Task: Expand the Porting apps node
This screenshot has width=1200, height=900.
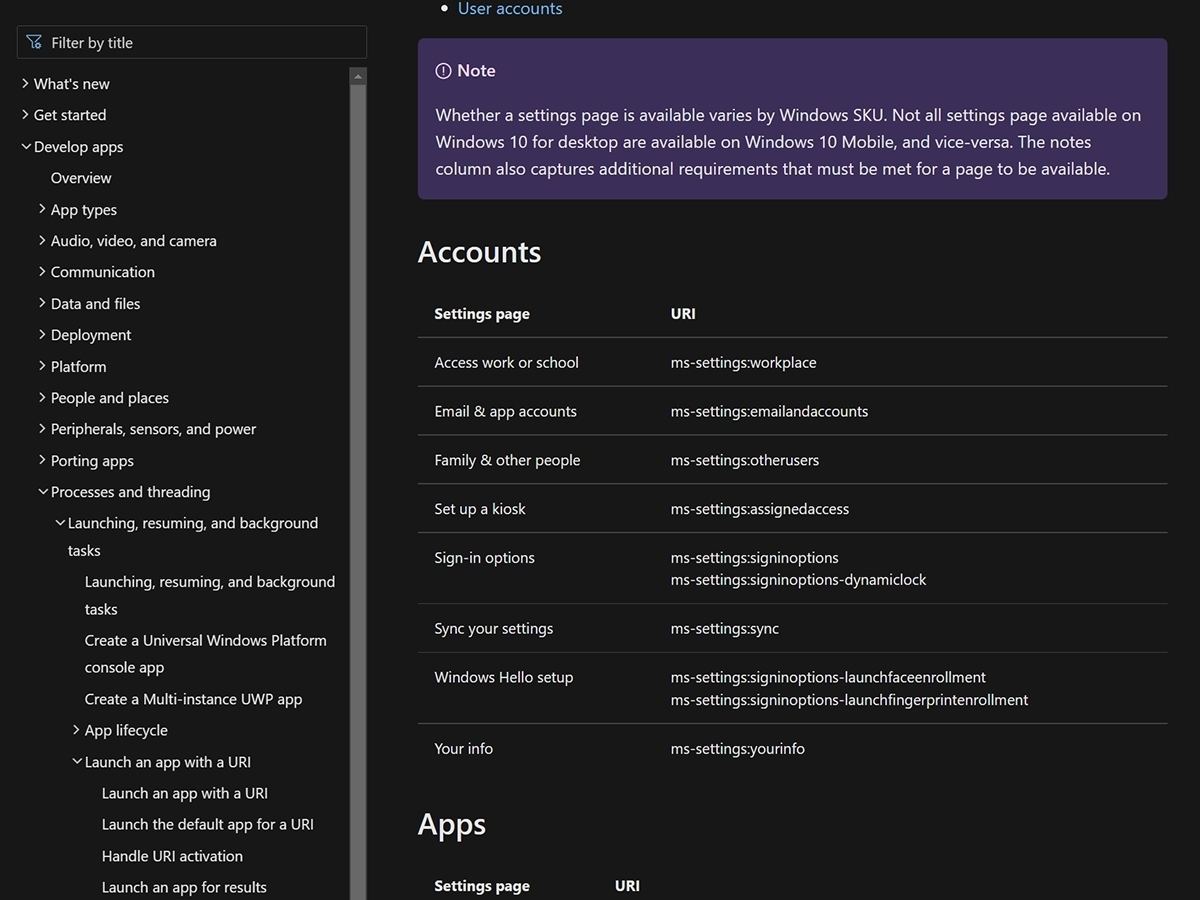Action: [x=42, y=461]
